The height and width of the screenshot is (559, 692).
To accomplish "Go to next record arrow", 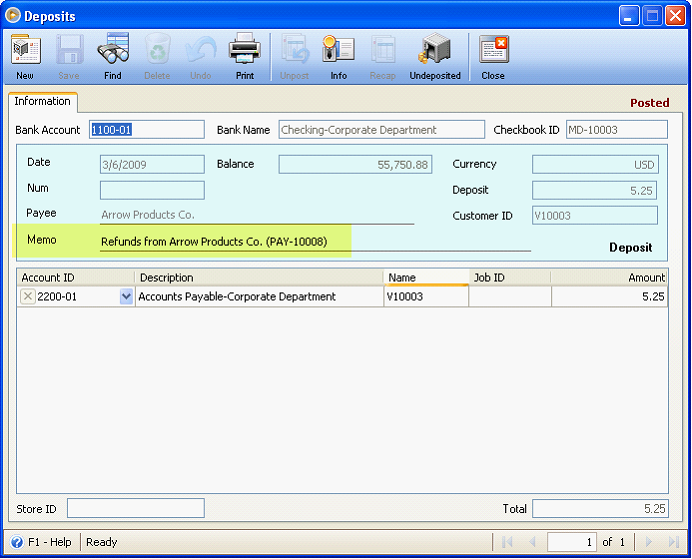I will coord(649,542).
